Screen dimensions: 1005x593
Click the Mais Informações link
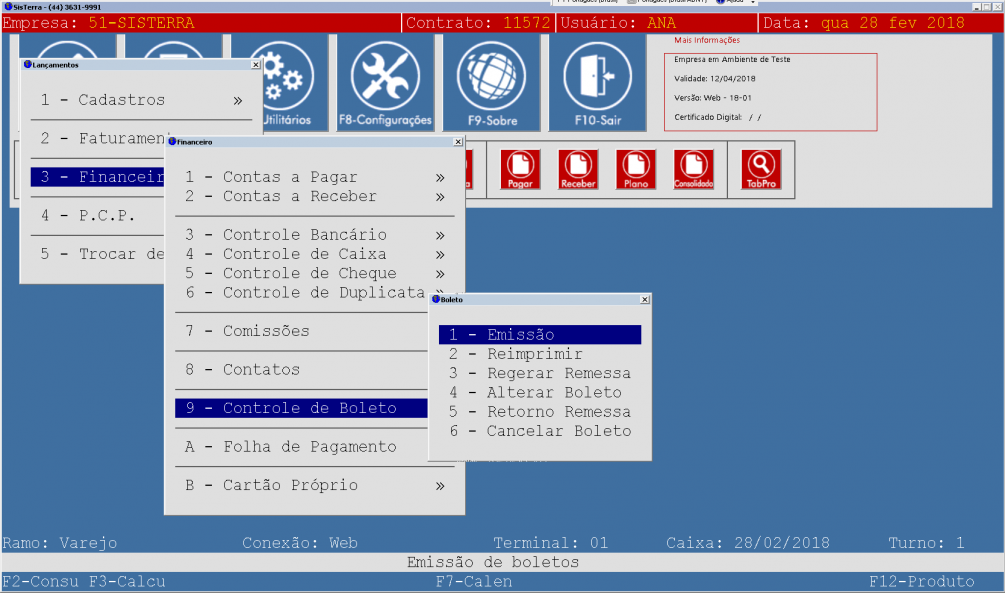pos(707,41)
